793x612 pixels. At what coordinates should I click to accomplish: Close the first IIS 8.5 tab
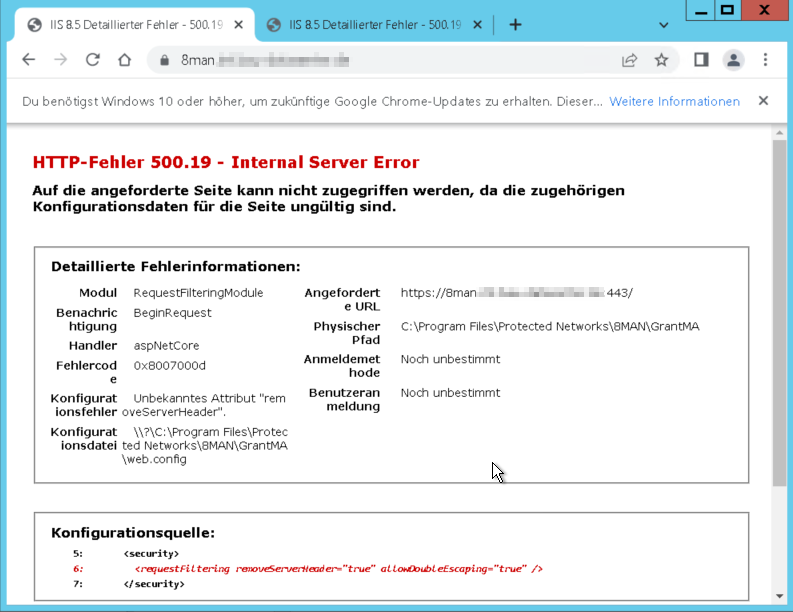239,25
